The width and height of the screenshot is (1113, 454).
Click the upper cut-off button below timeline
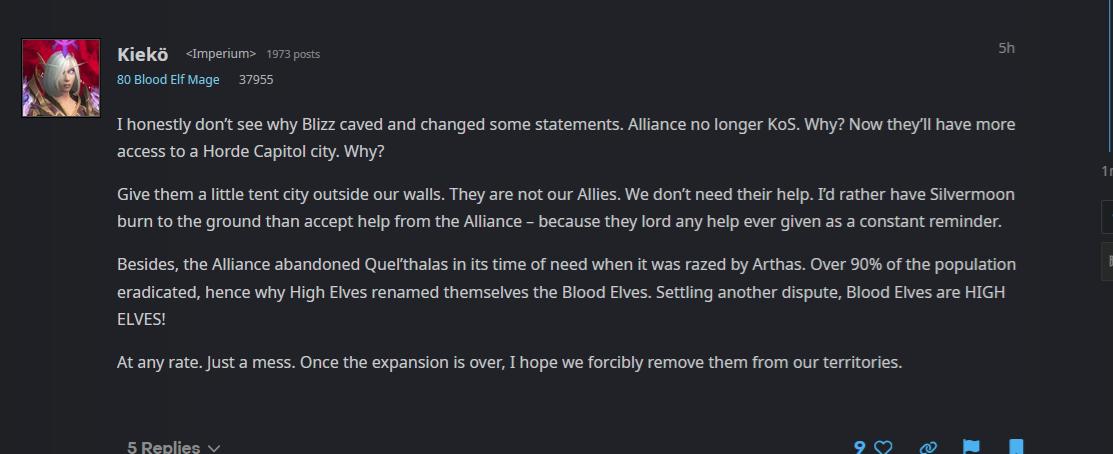coord(1107,217)
